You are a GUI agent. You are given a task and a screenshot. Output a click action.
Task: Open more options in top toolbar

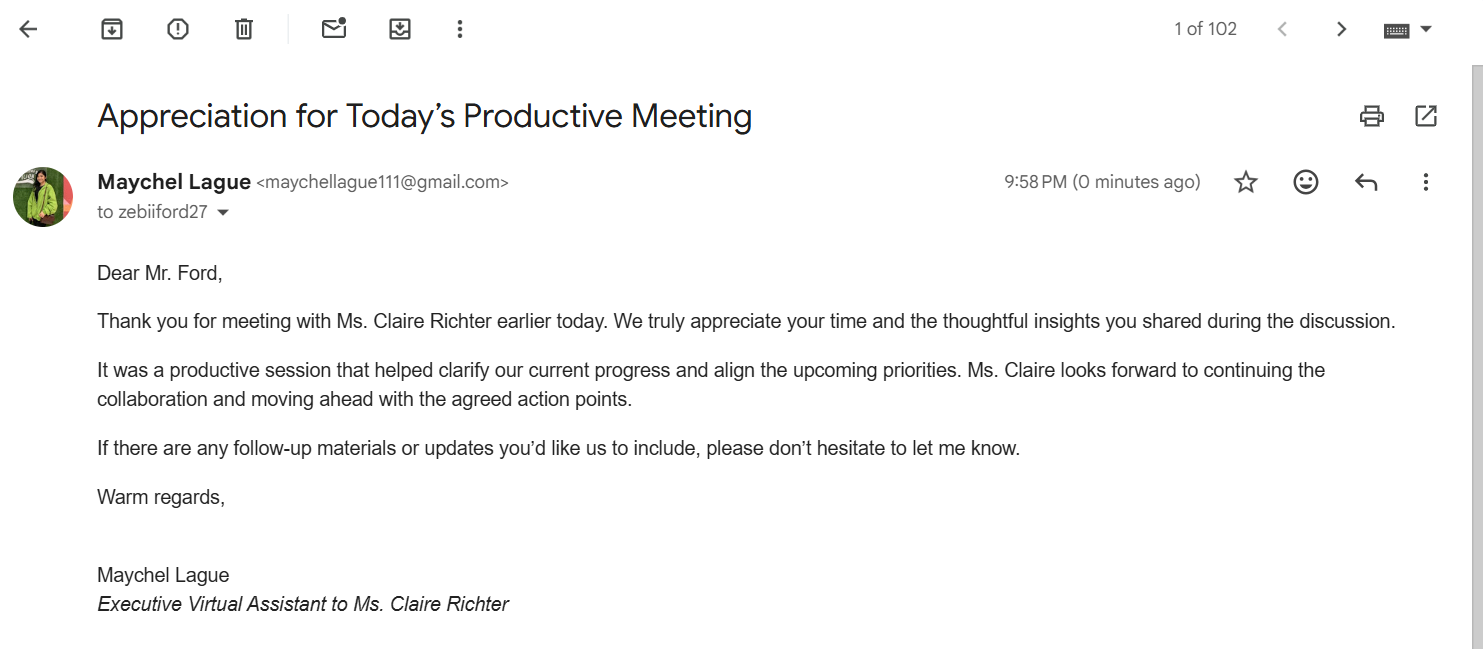tap(460, 29)
